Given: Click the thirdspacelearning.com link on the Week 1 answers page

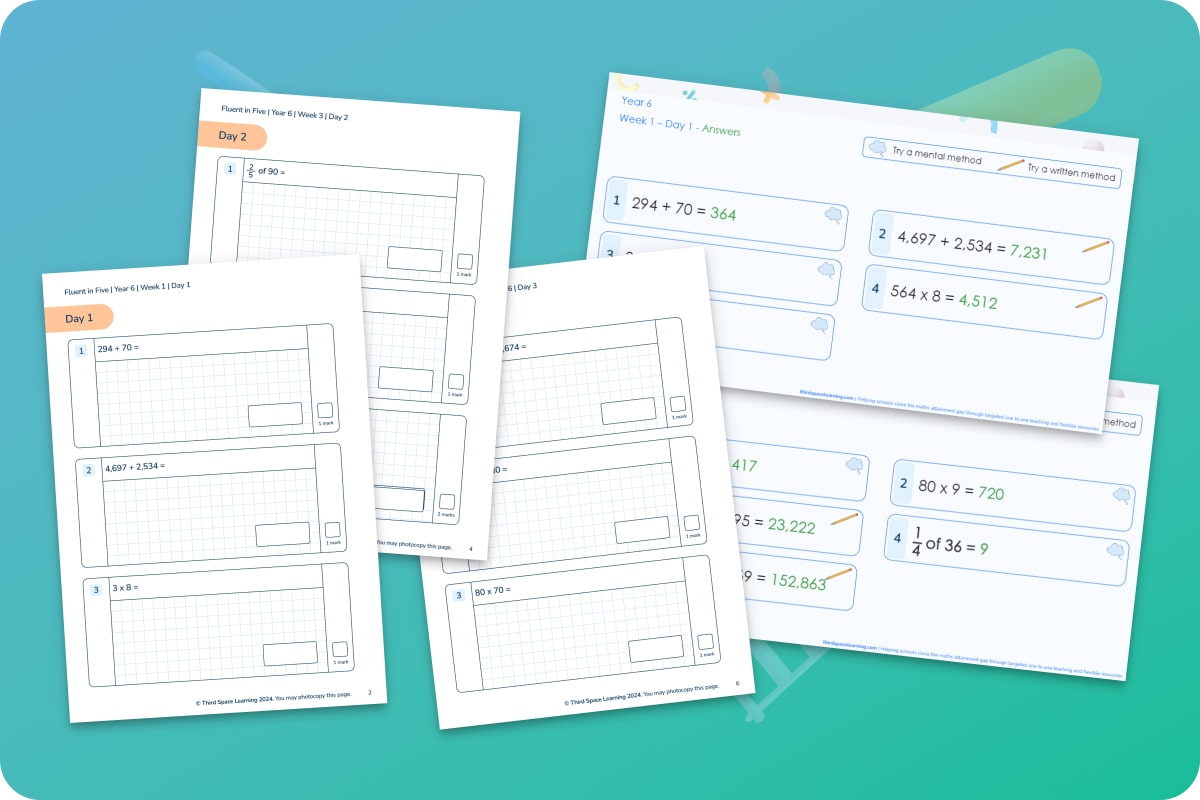Looking at the screenshot, I should point(826,396).
